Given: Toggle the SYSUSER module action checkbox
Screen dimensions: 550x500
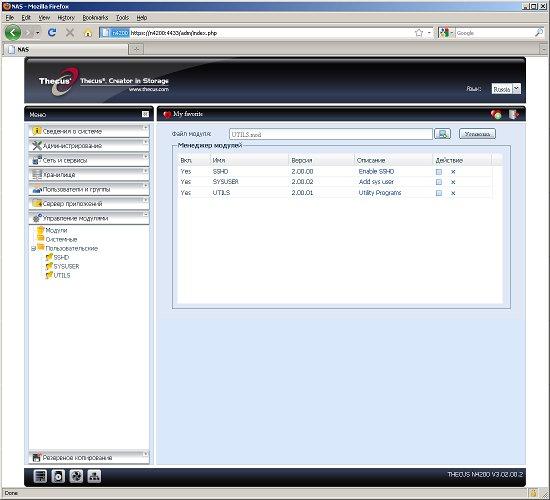Looking at the screenshot, I should [438, 182].
